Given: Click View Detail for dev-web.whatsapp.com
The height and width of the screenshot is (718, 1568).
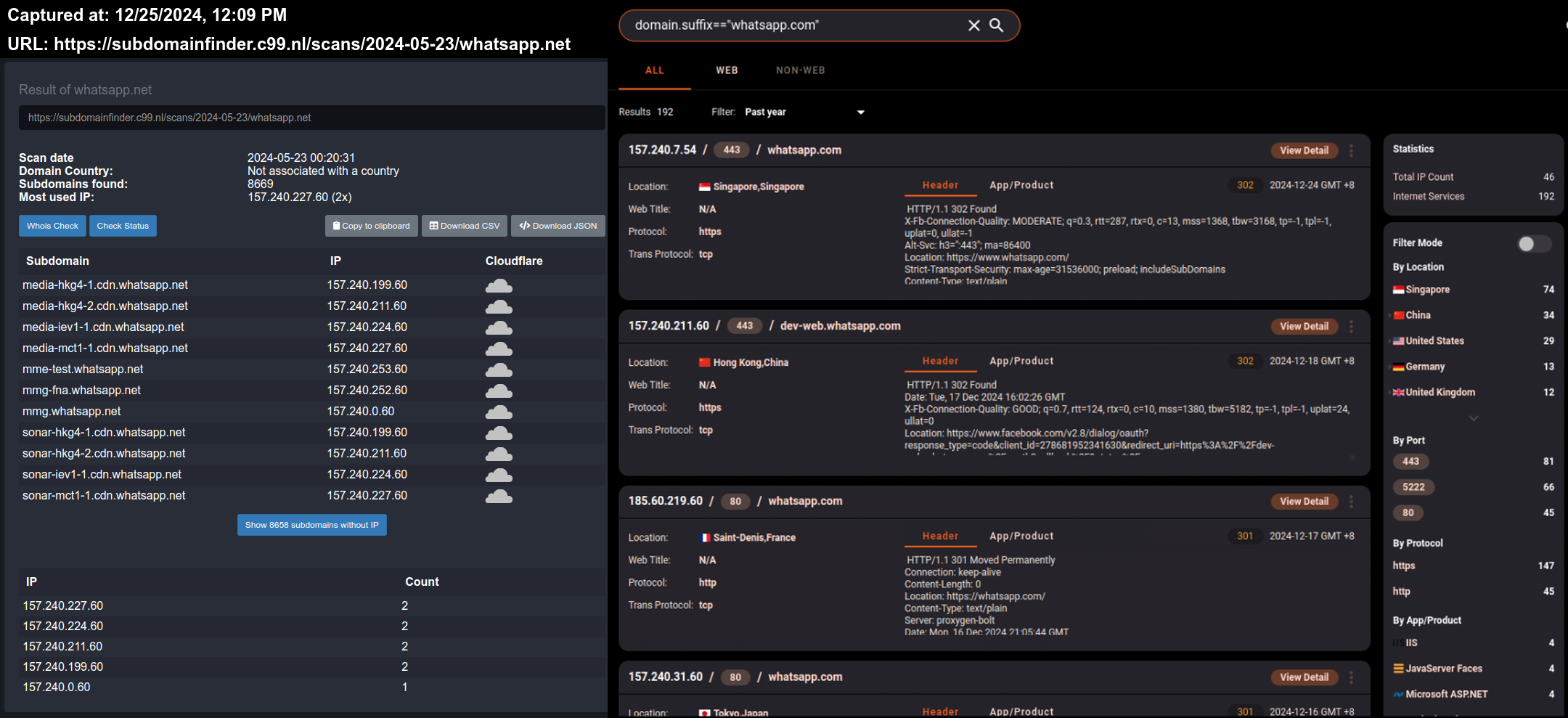Looking at the screenshot, I should (x=1304, y=327).
